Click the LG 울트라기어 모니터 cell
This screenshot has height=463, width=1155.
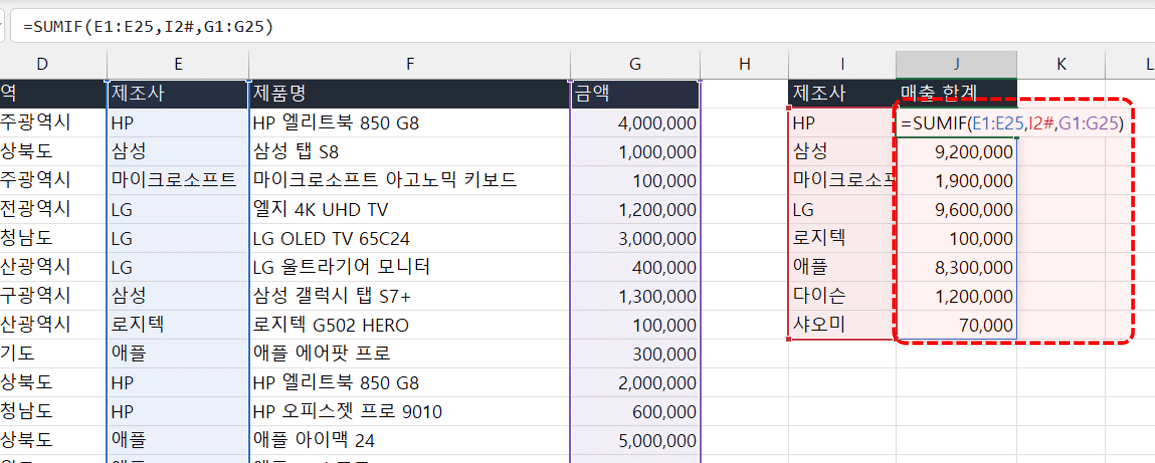tap(410, 267)
